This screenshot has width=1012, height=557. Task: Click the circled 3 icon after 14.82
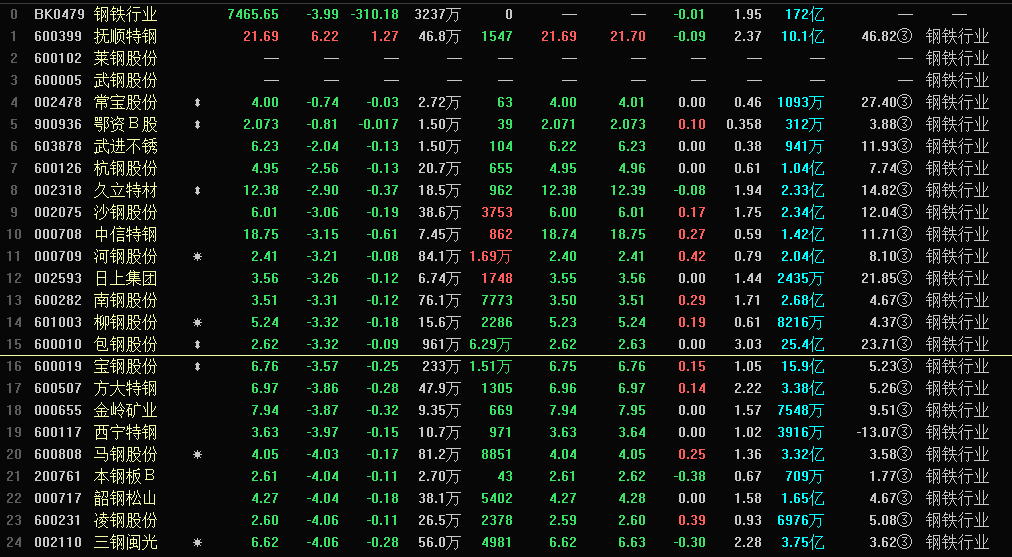pos(905,190)
